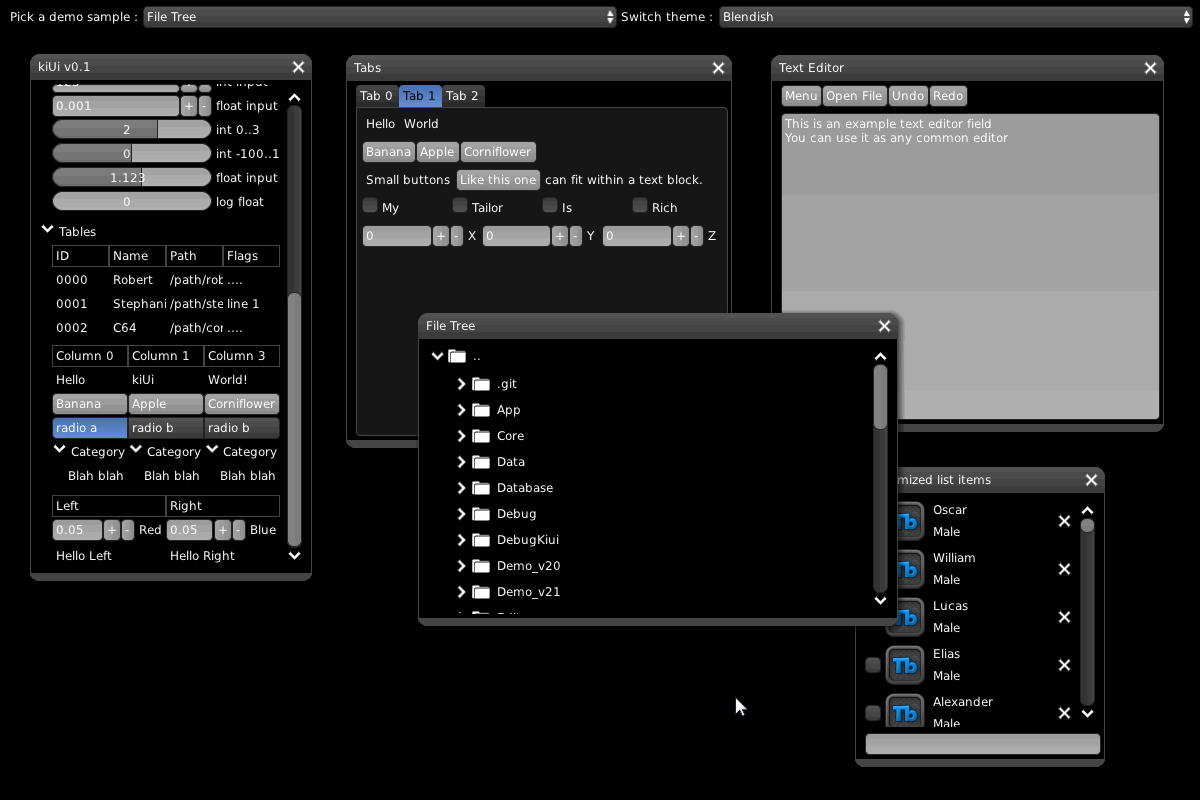This screenshot has width=1200, height=800.
Task: Click the Demo_v21 folder icon
Action: (x=481, y=592)
